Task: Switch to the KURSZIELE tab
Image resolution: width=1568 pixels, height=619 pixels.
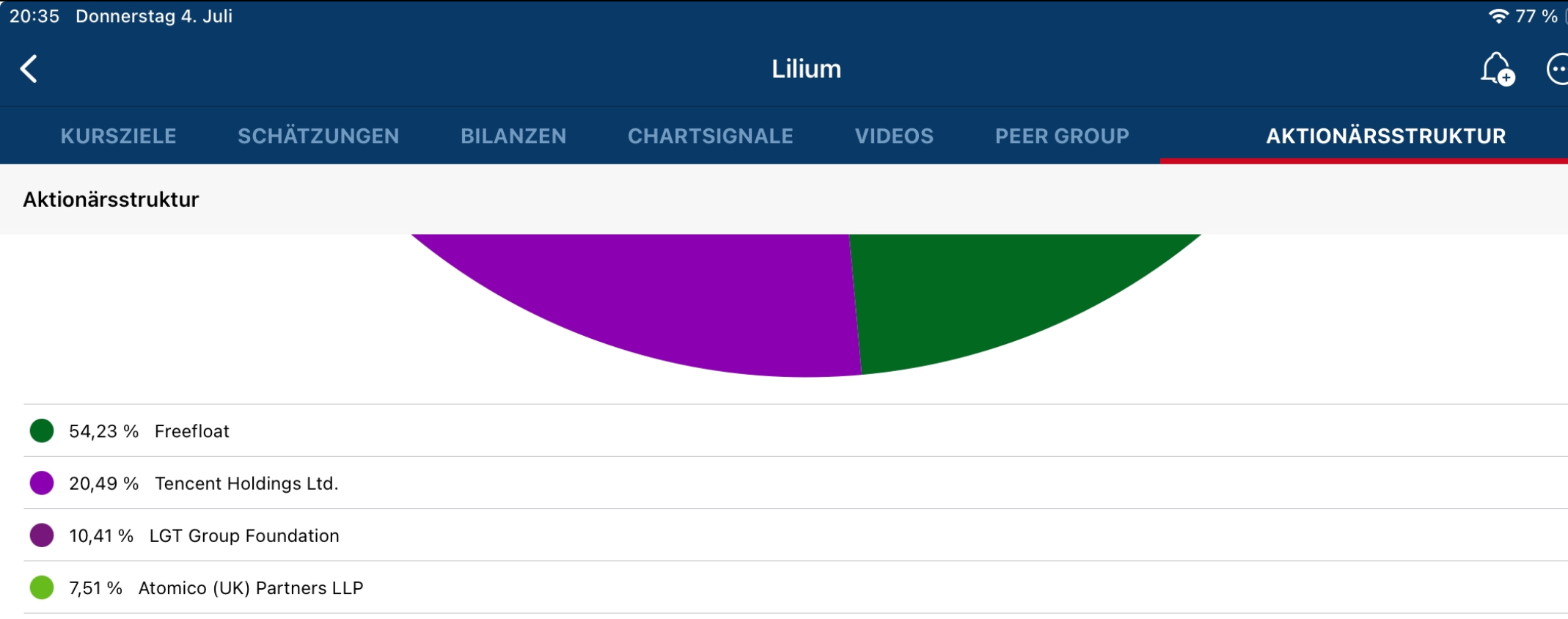Action: (x=118, y=136)
